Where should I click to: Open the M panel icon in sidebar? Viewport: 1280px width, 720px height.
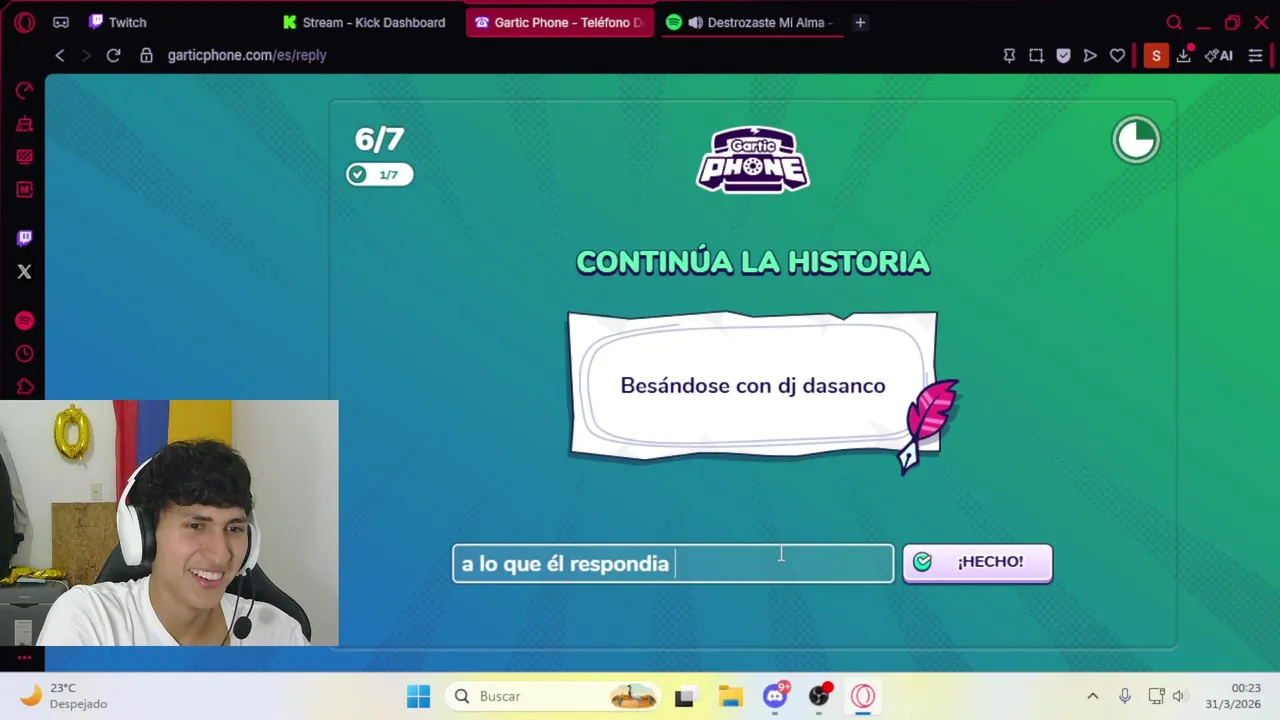point(25,189)
